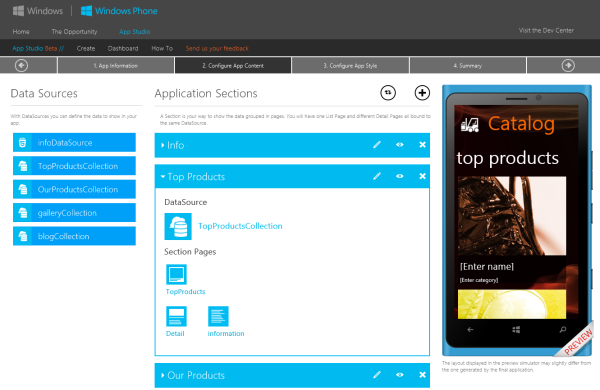Click the OurProductsCollection database icon
Image resolution: width=600 pixels, height=390 pixels.
point(23,189)
